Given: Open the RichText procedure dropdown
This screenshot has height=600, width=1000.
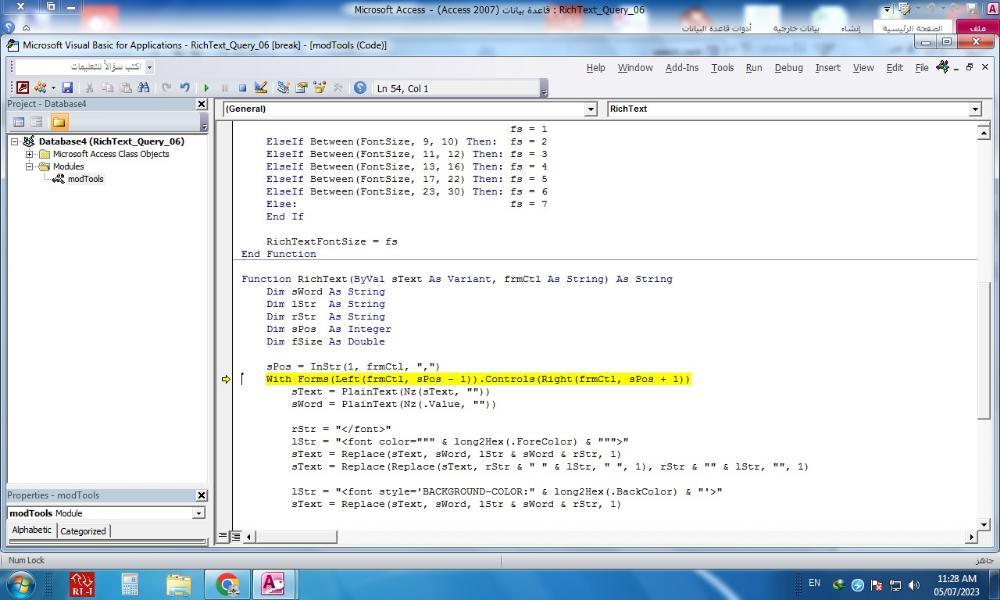Looking at the screenshot, I should tap(974, 110).
